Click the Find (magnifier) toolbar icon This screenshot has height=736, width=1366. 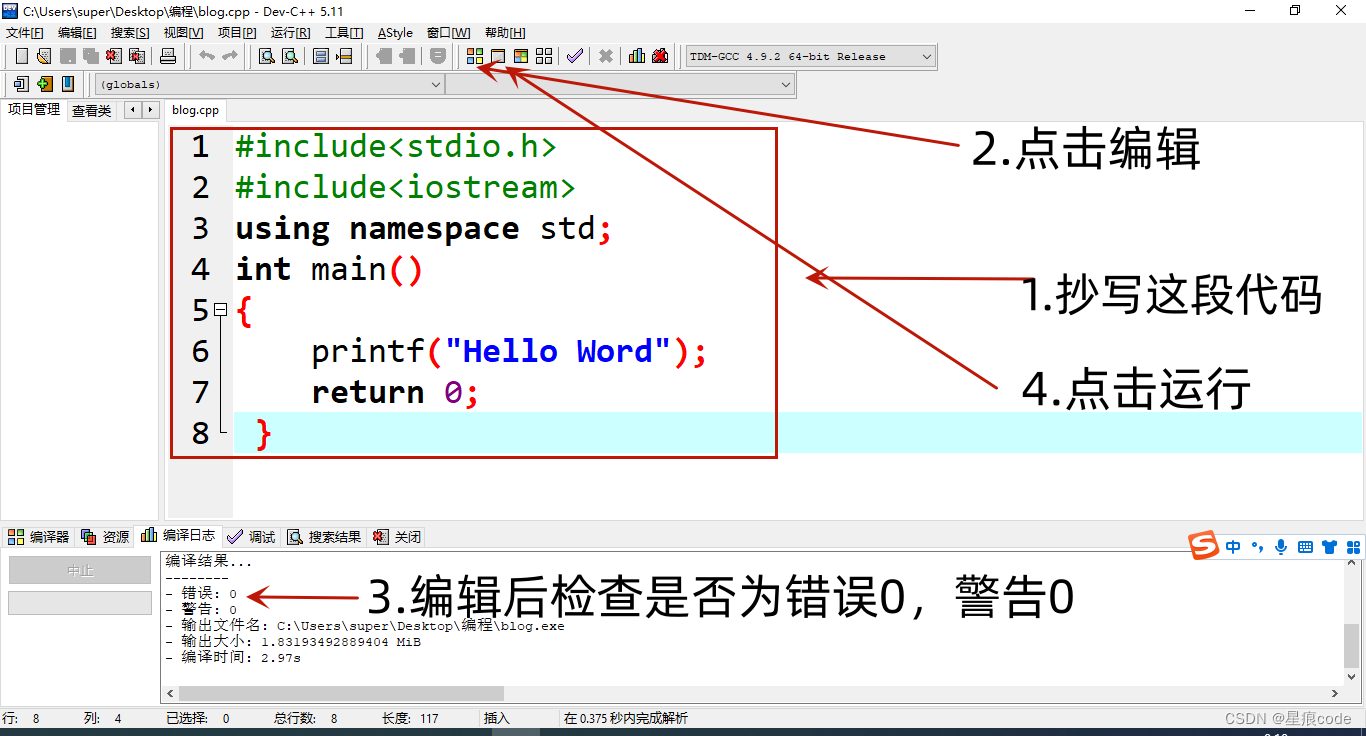(267, 56)
